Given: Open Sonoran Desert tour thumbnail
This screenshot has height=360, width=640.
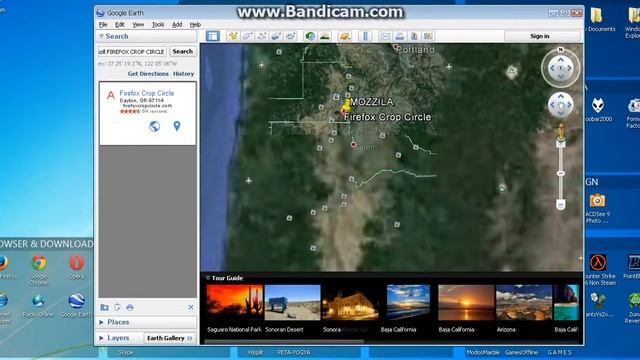Looking at the screenshot, I should tap(292, 302).
